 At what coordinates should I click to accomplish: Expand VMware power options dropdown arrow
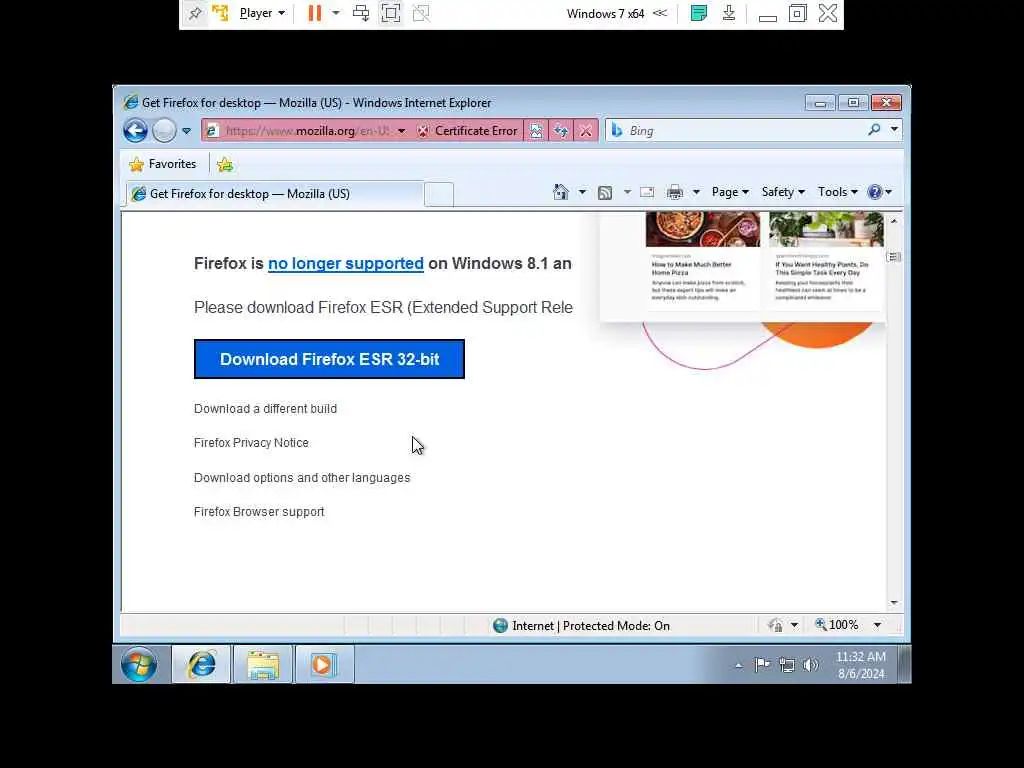[336, 13]
